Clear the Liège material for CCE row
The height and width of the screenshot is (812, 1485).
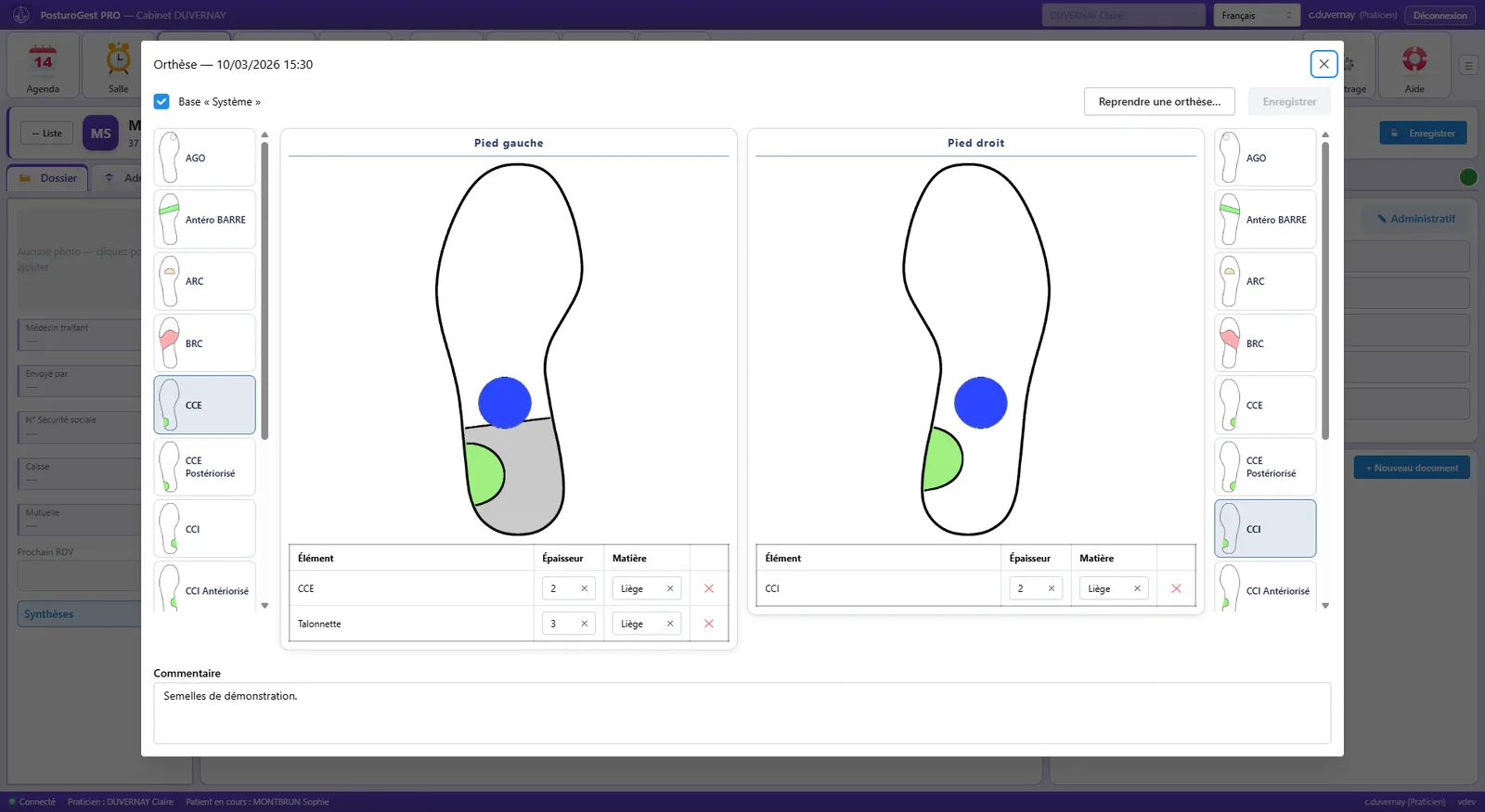click(670, 588)
